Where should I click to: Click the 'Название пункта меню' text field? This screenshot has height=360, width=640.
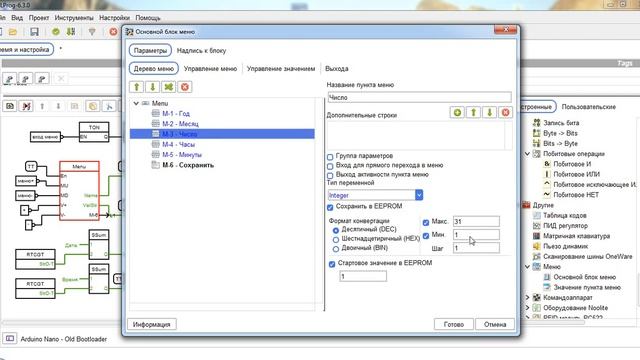click(419, 97)
